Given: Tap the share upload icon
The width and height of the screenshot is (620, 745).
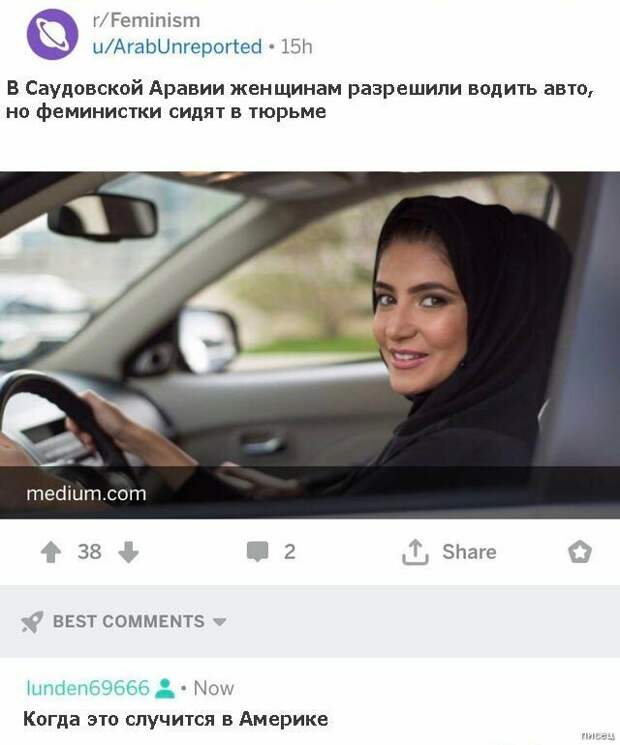Looking at the screenshot, I should [415, 552].
